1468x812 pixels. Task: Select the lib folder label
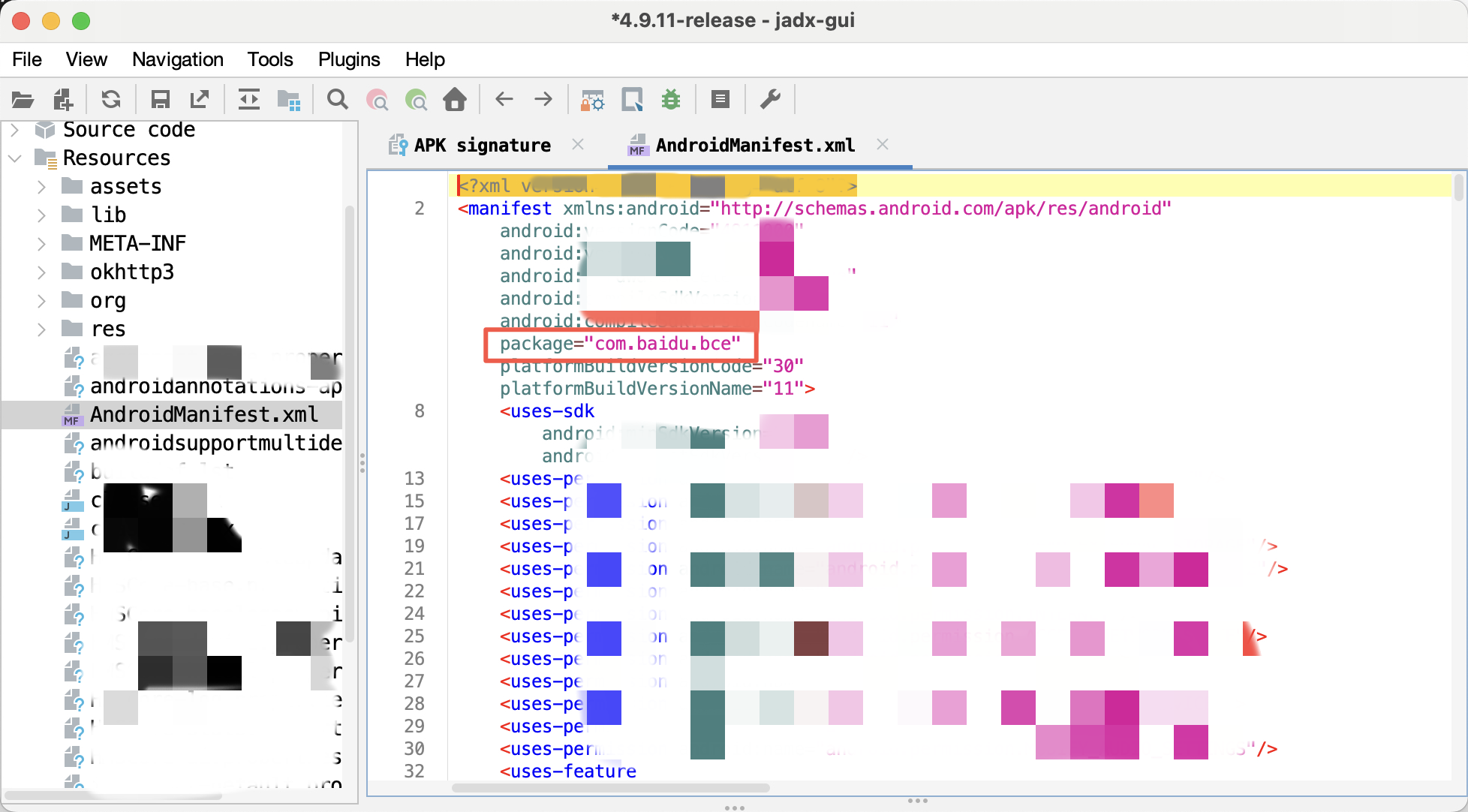108,215
